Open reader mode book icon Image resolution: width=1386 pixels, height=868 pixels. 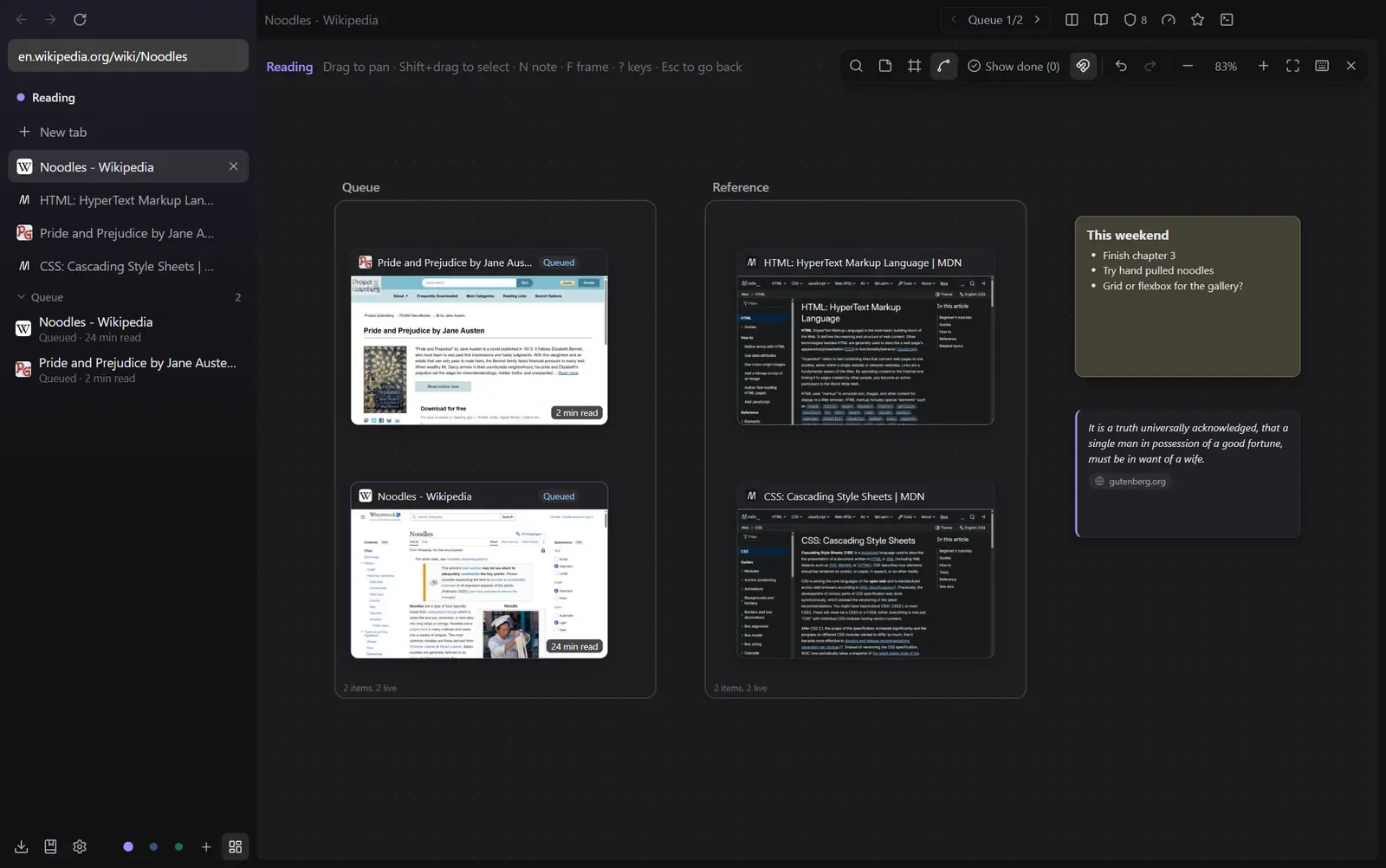tap(1101, 20)
